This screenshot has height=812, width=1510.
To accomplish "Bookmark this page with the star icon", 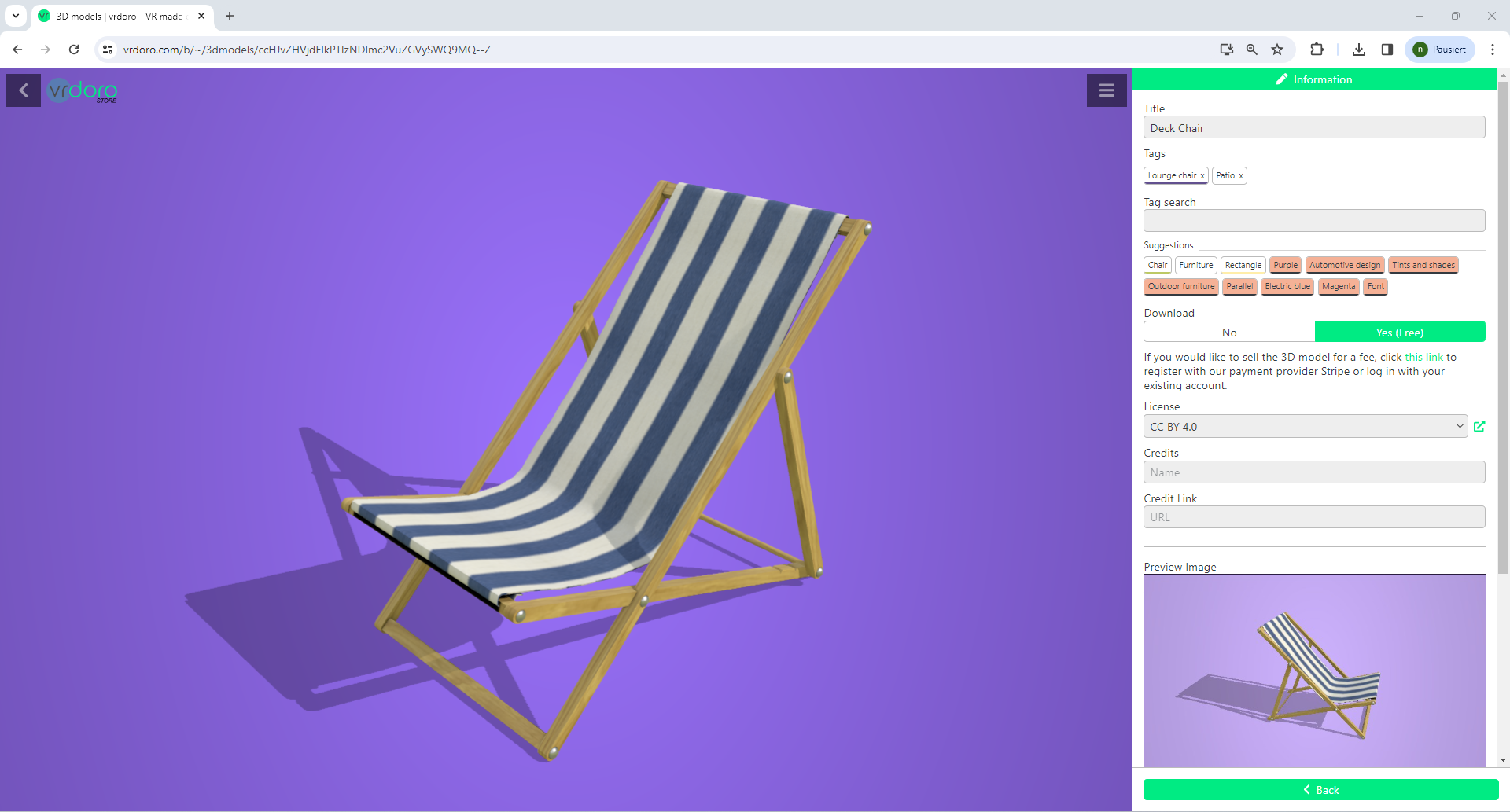I will [1277, 50].
